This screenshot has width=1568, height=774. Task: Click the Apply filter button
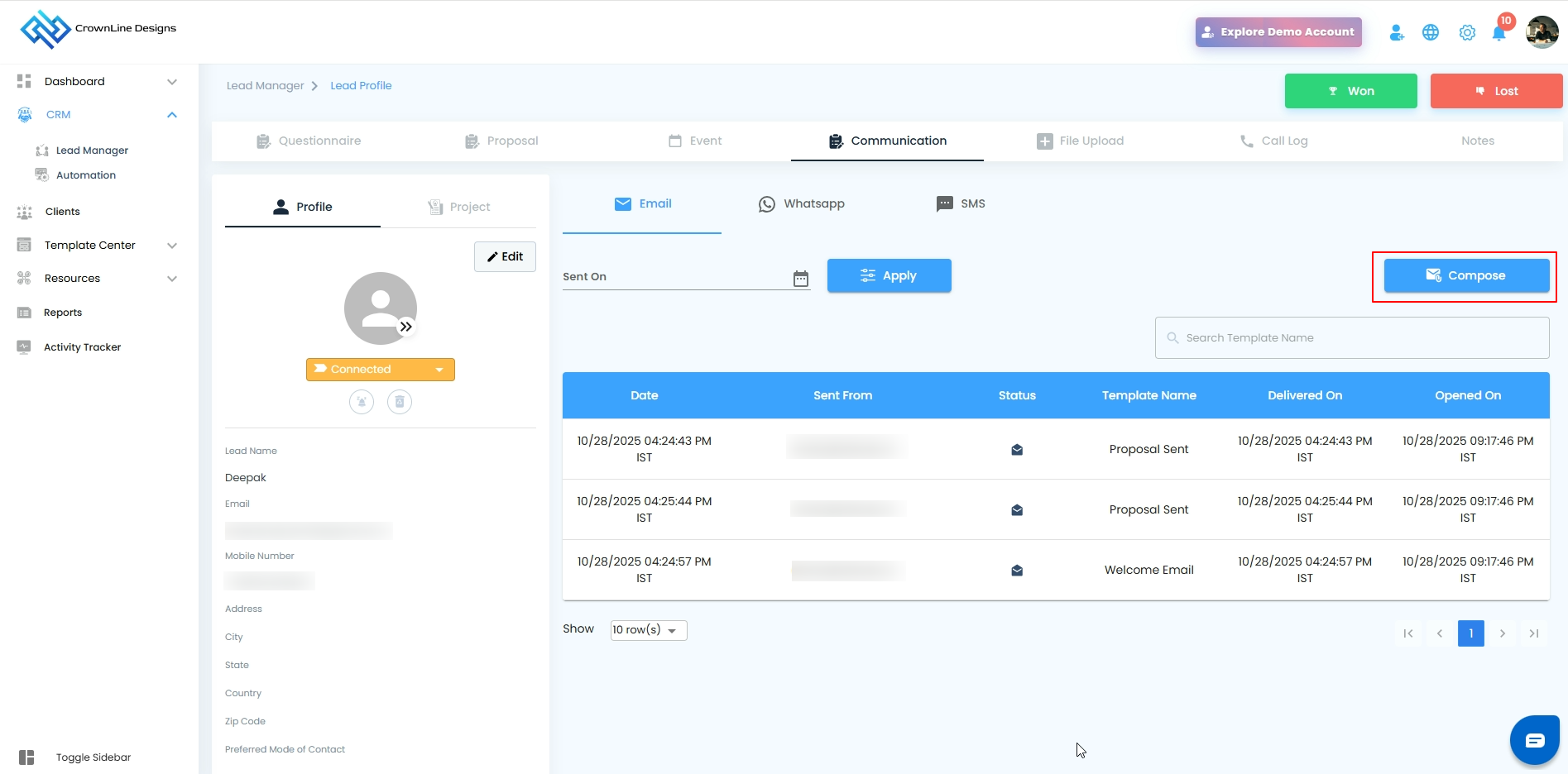coord(889,276)
